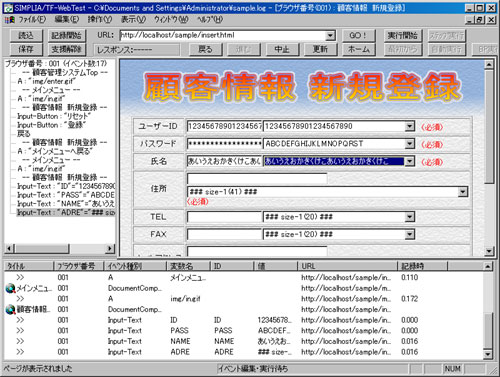Screen dimensions: 500x377
Task: Open the ヘルプ(H) menu
Action: click(x=210, y=20)
